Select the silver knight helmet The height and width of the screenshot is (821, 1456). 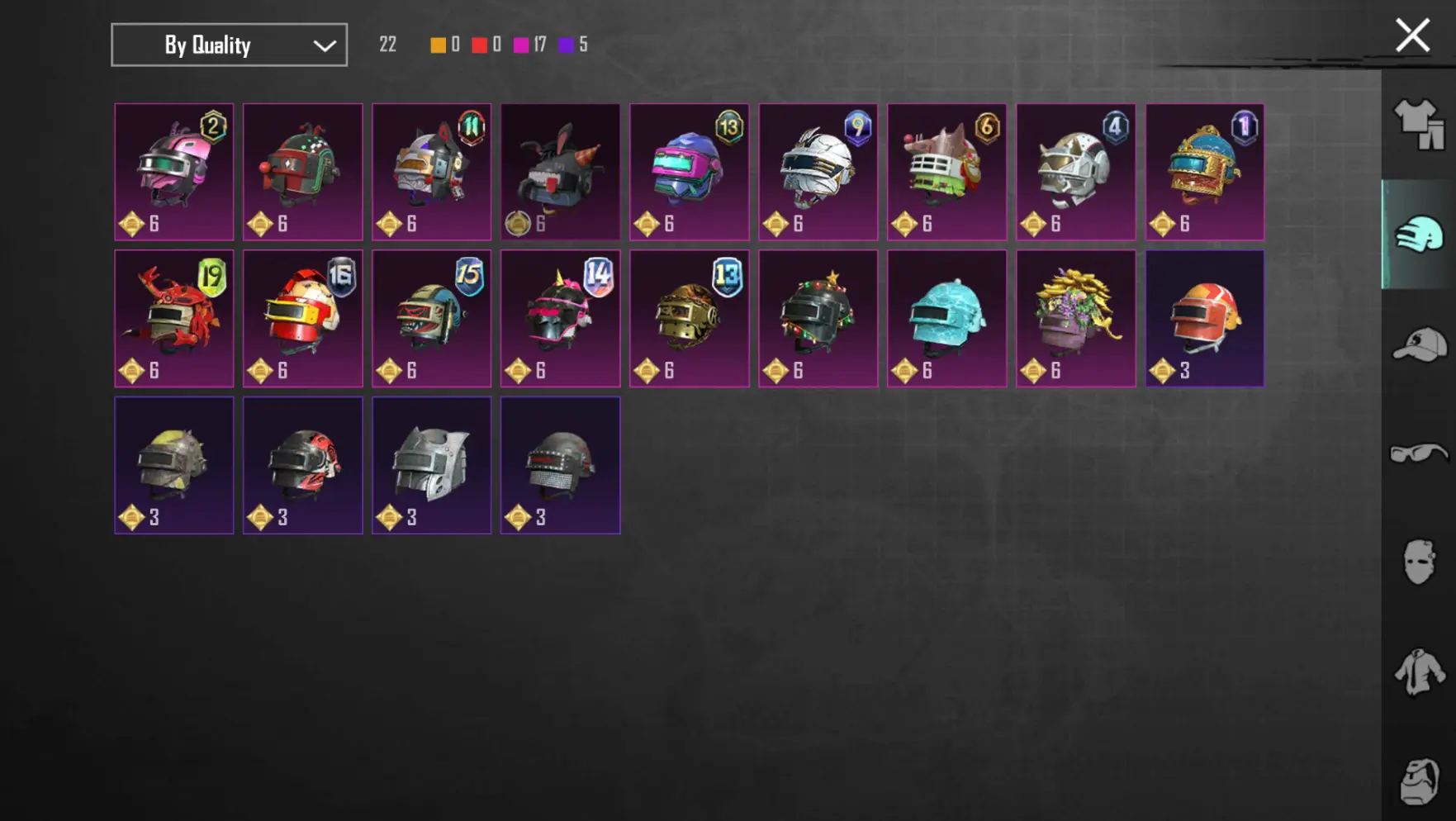click(432, 465)
